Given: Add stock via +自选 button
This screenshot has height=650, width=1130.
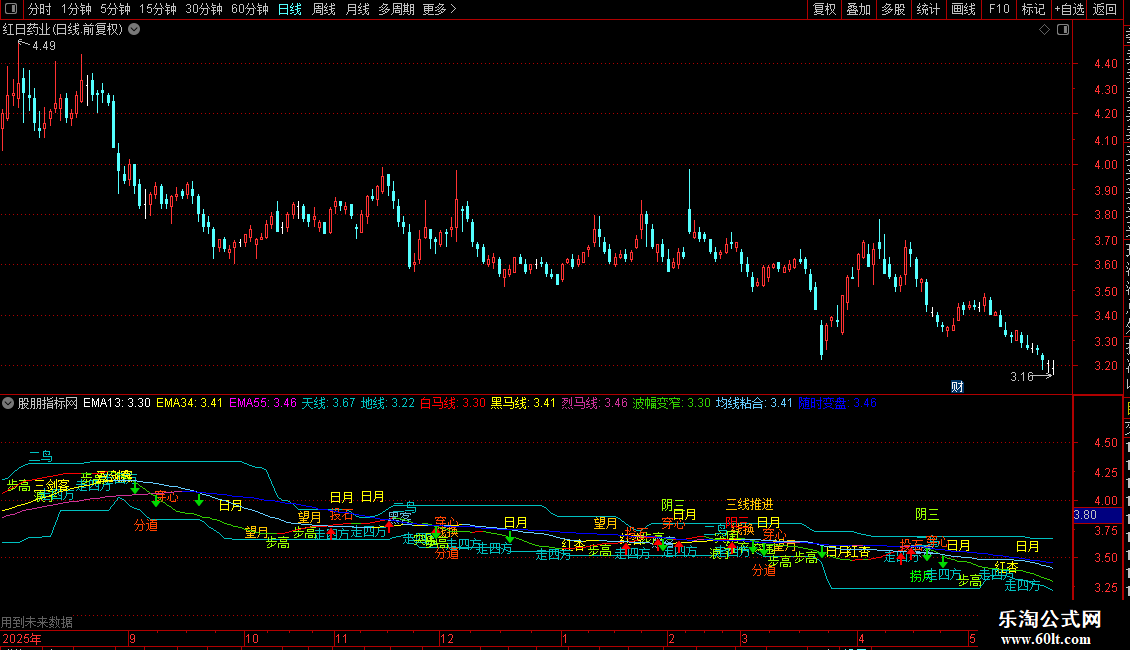Looking at the screenshot, I should tap(1069, 9).
